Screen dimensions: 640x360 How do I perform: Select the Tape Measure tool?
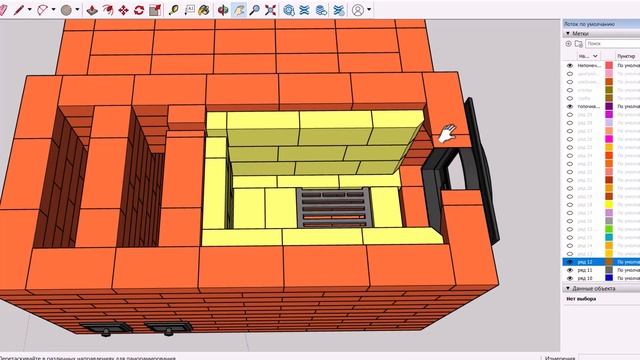pyautogui.click(x=174, y=10)
